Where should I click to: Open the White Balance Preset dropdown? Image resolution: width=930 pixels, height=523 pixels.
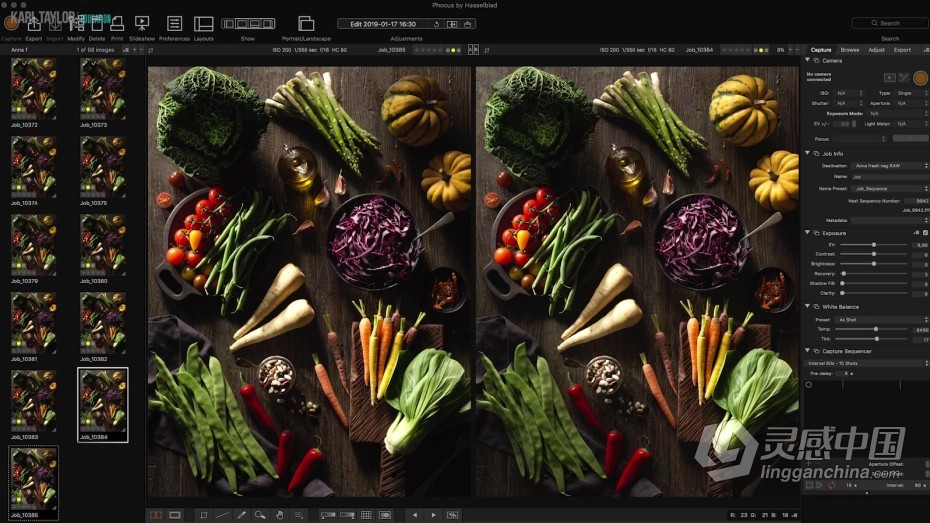tap(882, 320)
